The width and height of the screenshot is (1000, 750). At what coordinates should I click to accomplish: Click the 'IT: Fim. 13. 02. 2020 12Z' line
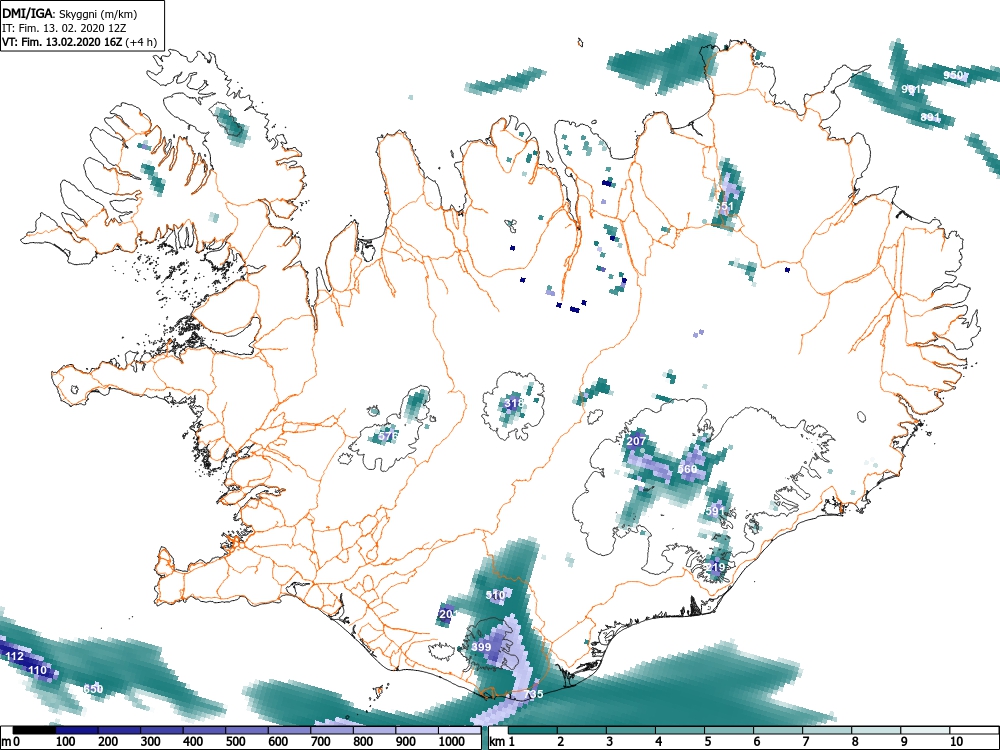tap(64, 28)
